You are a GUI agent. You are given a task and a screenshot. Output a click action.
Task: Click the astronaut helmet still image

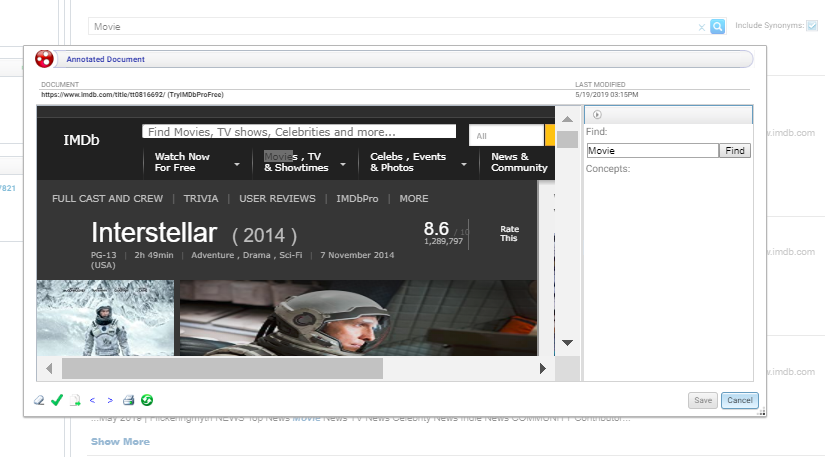358,318
